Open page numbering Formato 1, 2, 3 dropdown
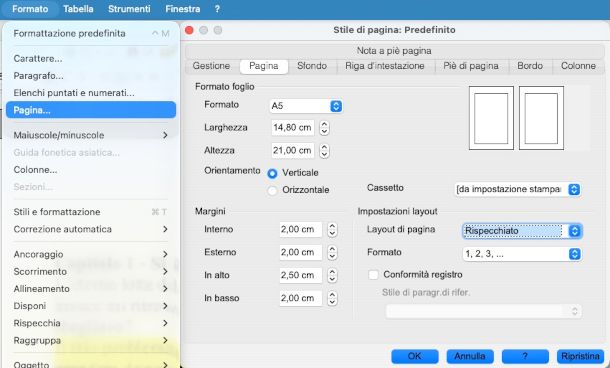This screenshot has height=368, width=610. [522, 254]
